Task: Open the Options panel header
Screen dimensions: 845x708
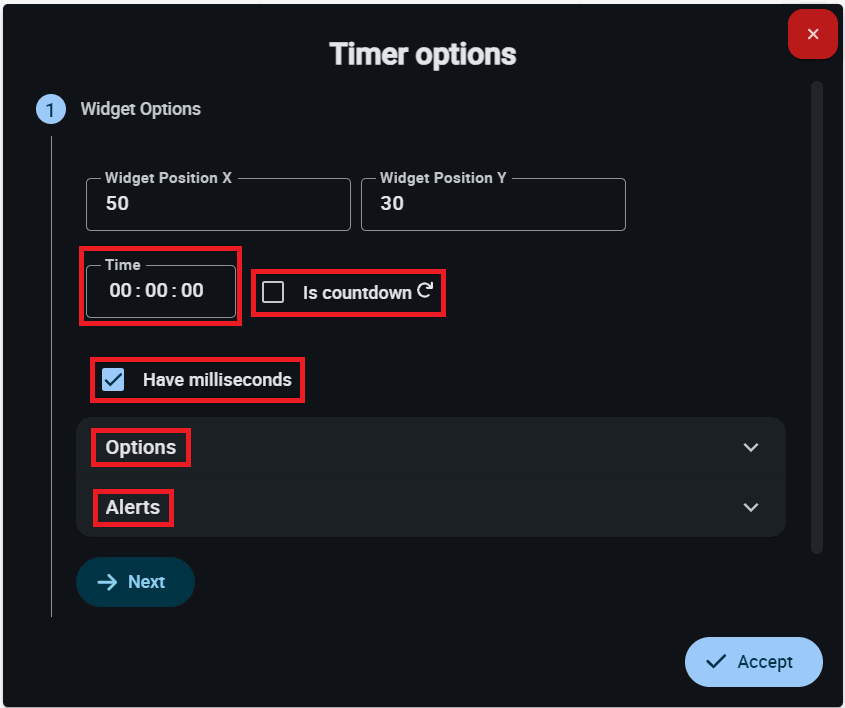Action: (x=141, y=447)
